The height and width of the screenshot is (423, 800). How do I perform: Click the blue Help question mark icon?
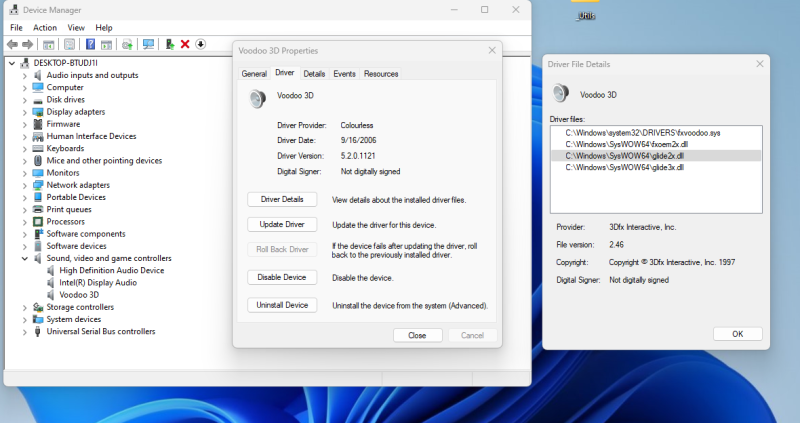tap(90, 44)
